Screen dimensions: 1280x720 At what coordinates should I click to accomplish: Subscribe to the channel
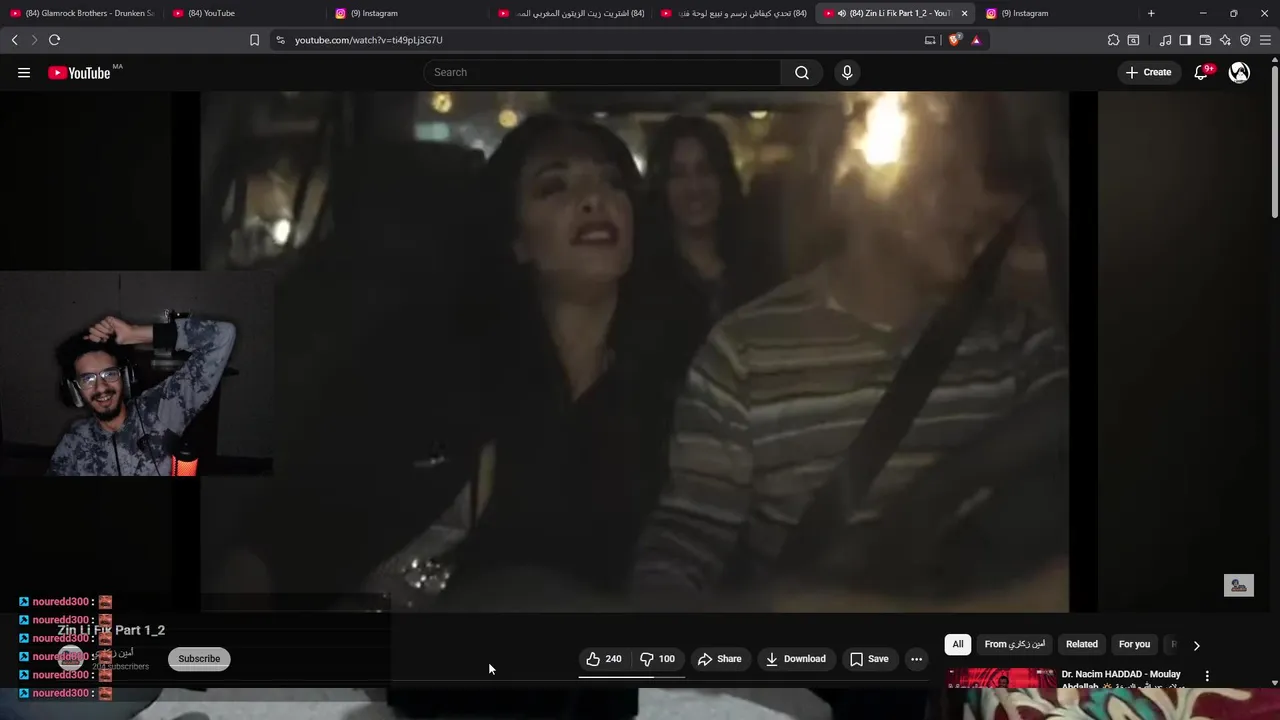click(199, 659)
